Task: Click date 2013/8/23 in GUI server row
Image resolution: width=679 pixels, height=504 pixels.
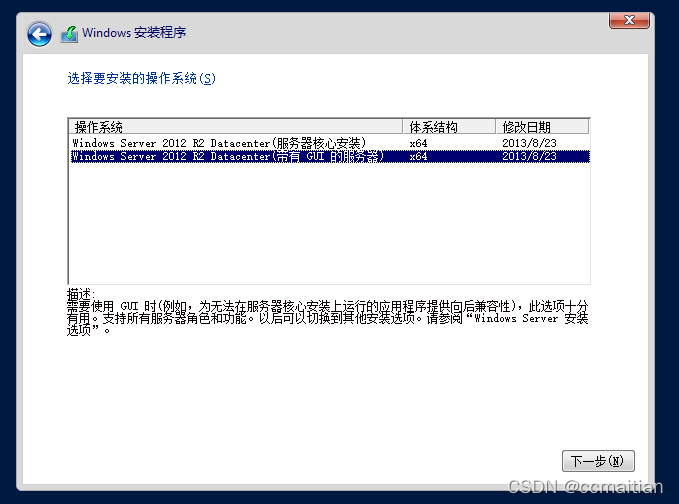Action: click(x=529, y=156)
